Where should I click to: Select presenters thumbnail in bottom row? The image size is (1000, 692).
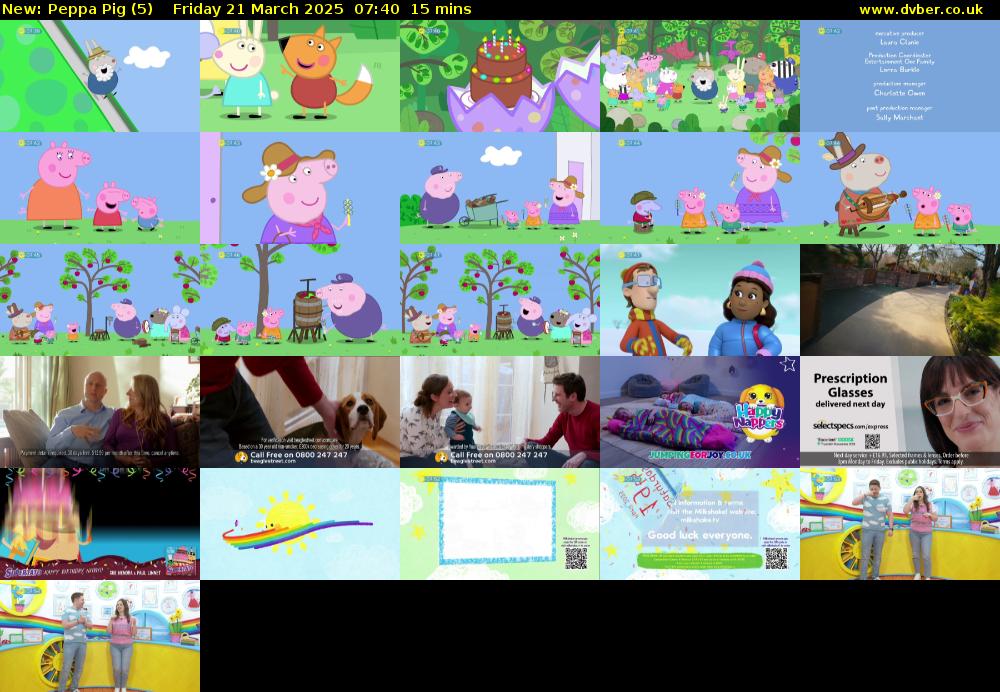pos(99,636)
